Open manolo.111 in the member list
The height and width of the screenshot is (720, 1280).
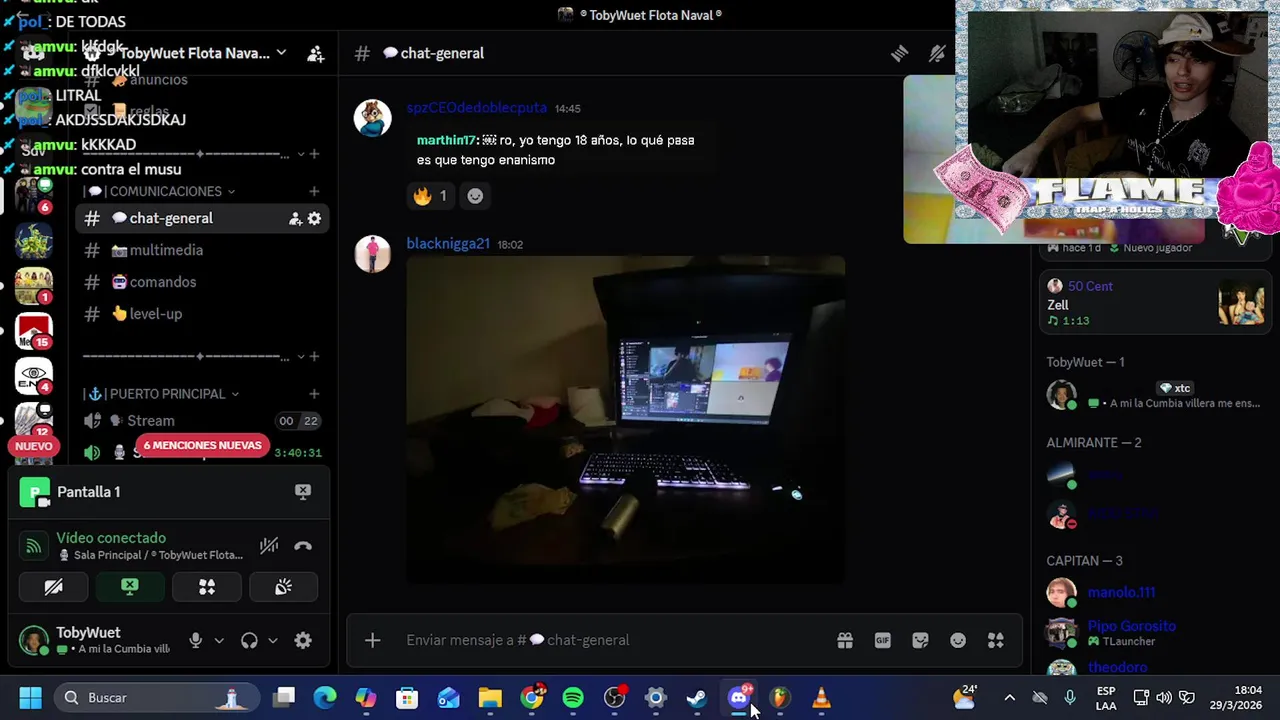1155,593
